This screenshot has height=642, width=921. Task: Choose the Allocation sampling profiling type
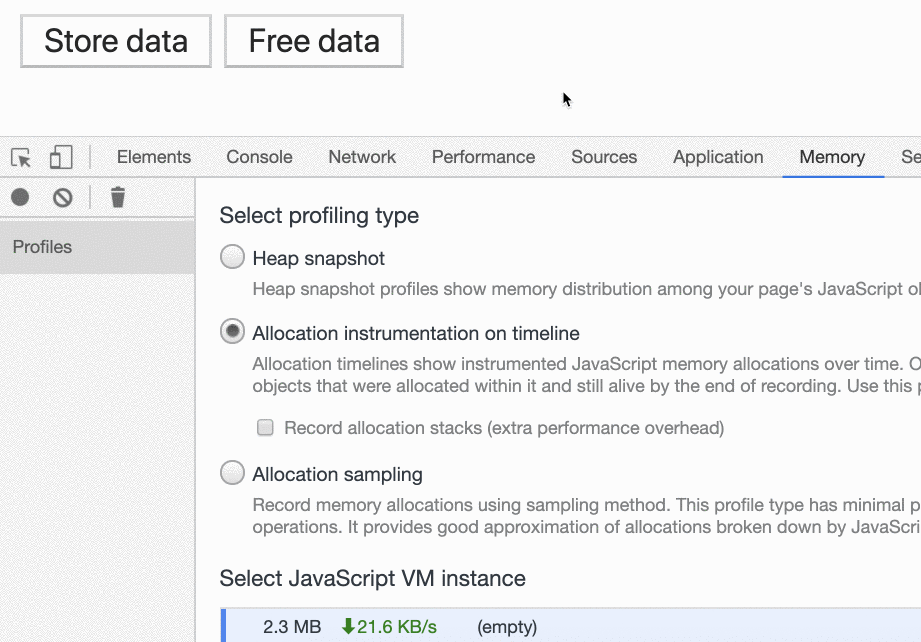point(232,475)
